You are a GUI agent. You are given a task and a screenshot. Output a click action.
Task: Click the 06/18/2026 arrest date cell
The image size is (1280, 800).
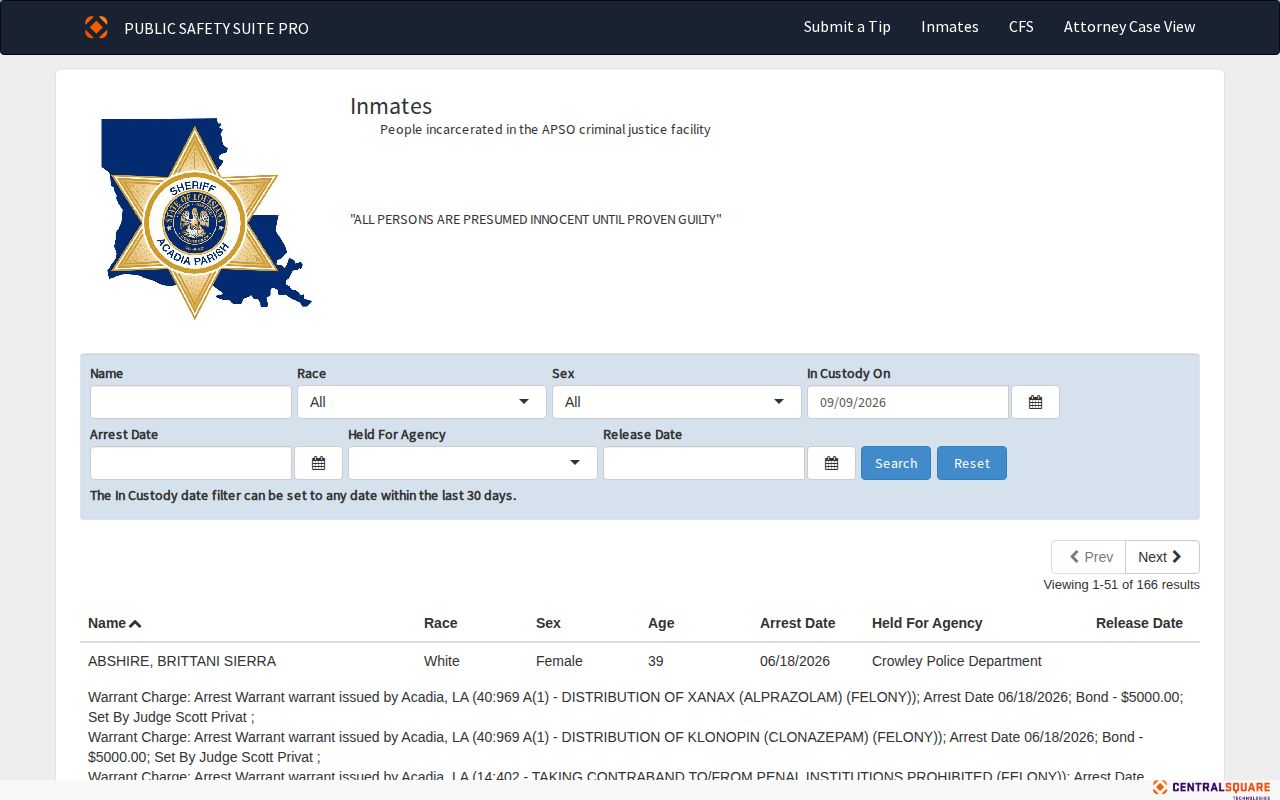[x=795, y=661]
